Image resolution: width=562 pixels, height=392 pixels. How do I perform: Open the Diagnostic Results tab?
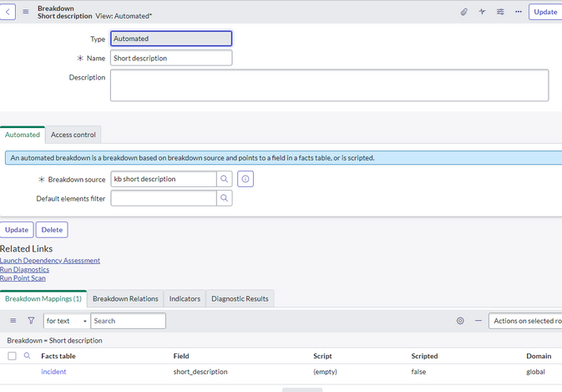[240, 299]
